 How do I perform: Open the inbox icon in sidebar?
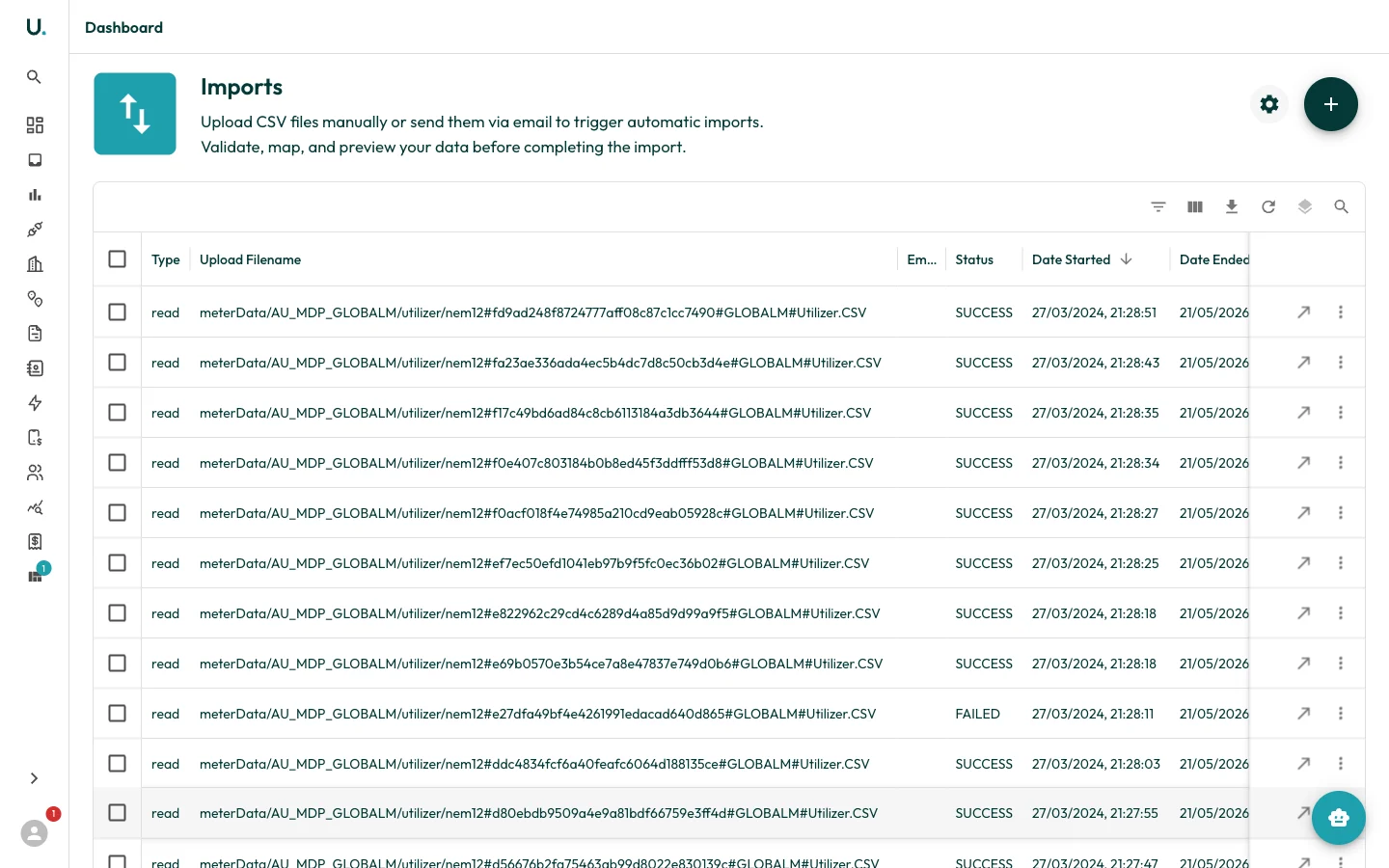[35, 160]
